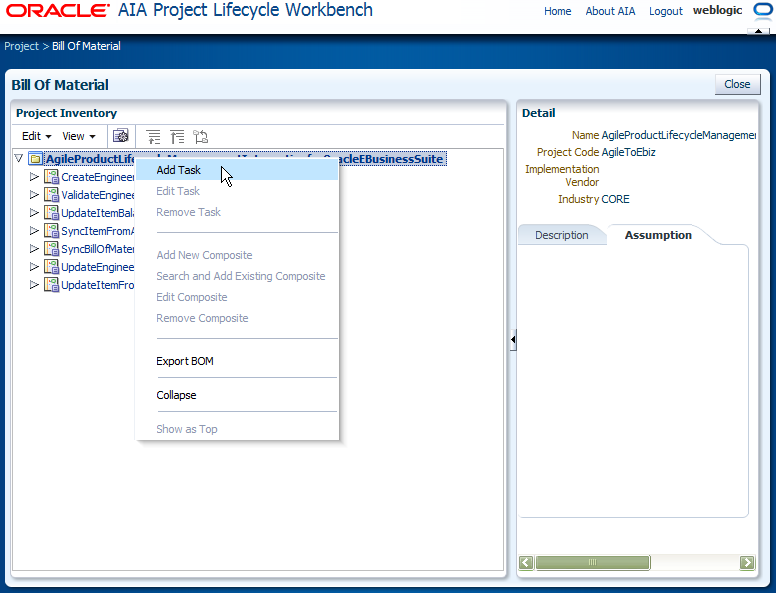
Task: Click the task icon beside UpdateItemBal row
Action: [x=51, y=213]
